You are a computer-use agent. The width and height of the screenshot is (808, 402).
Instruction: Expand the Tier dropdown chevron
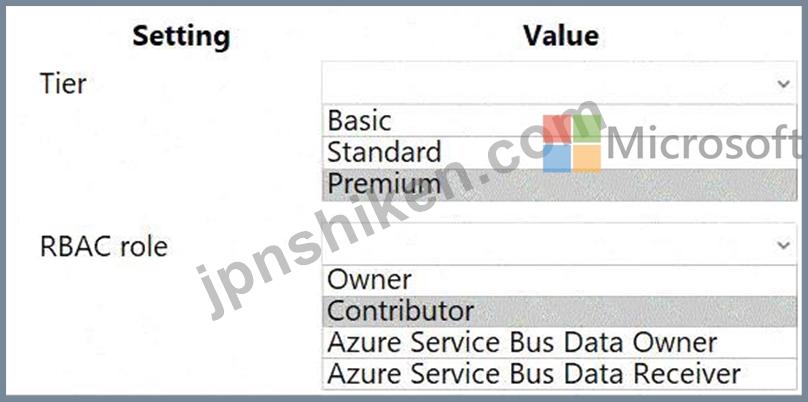click(x=784, y=83)
